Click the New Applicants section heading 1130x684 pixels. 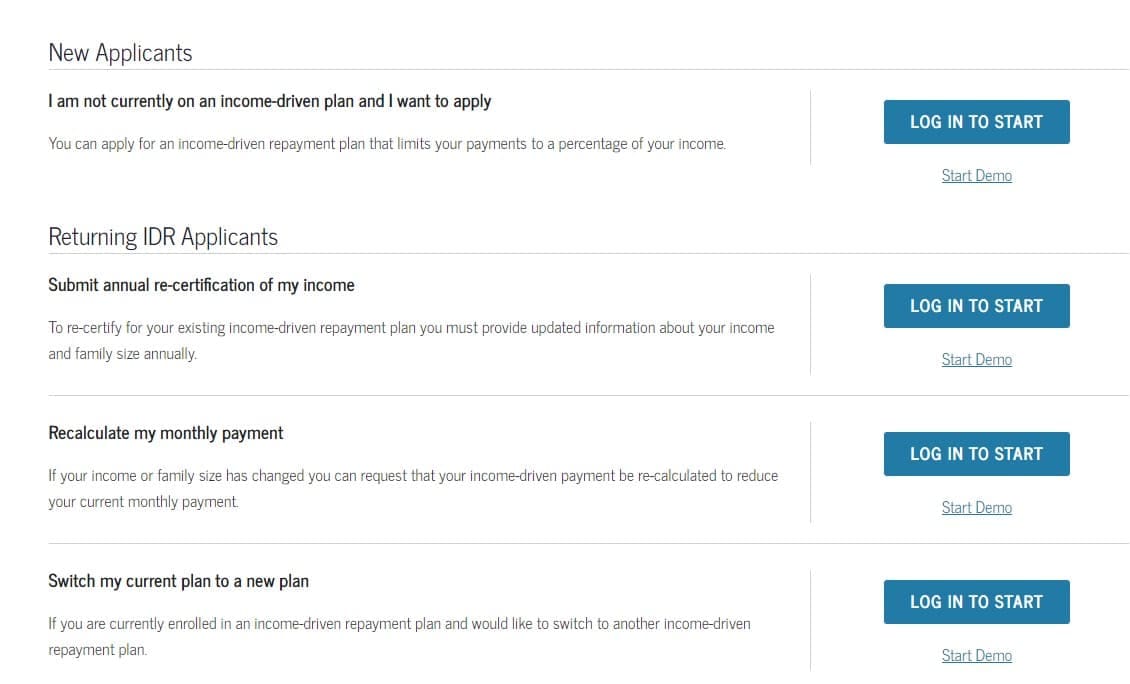click(x=120, y=52)
